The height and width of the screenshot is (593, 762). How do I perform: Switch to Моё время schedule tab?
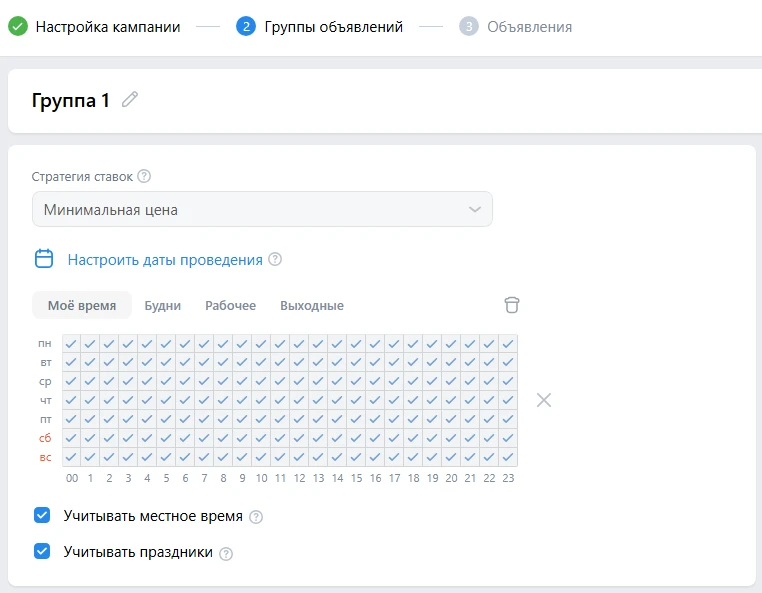[82, 306]
